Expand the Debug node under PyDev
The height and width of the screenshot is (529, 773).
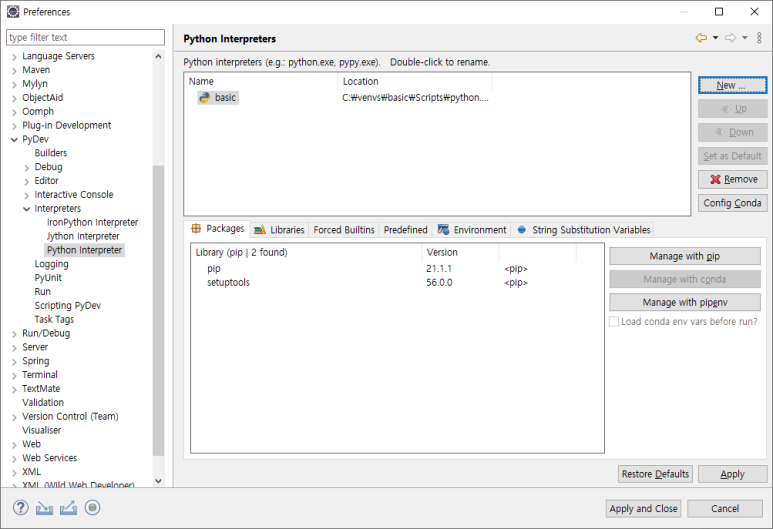[27, 168]
